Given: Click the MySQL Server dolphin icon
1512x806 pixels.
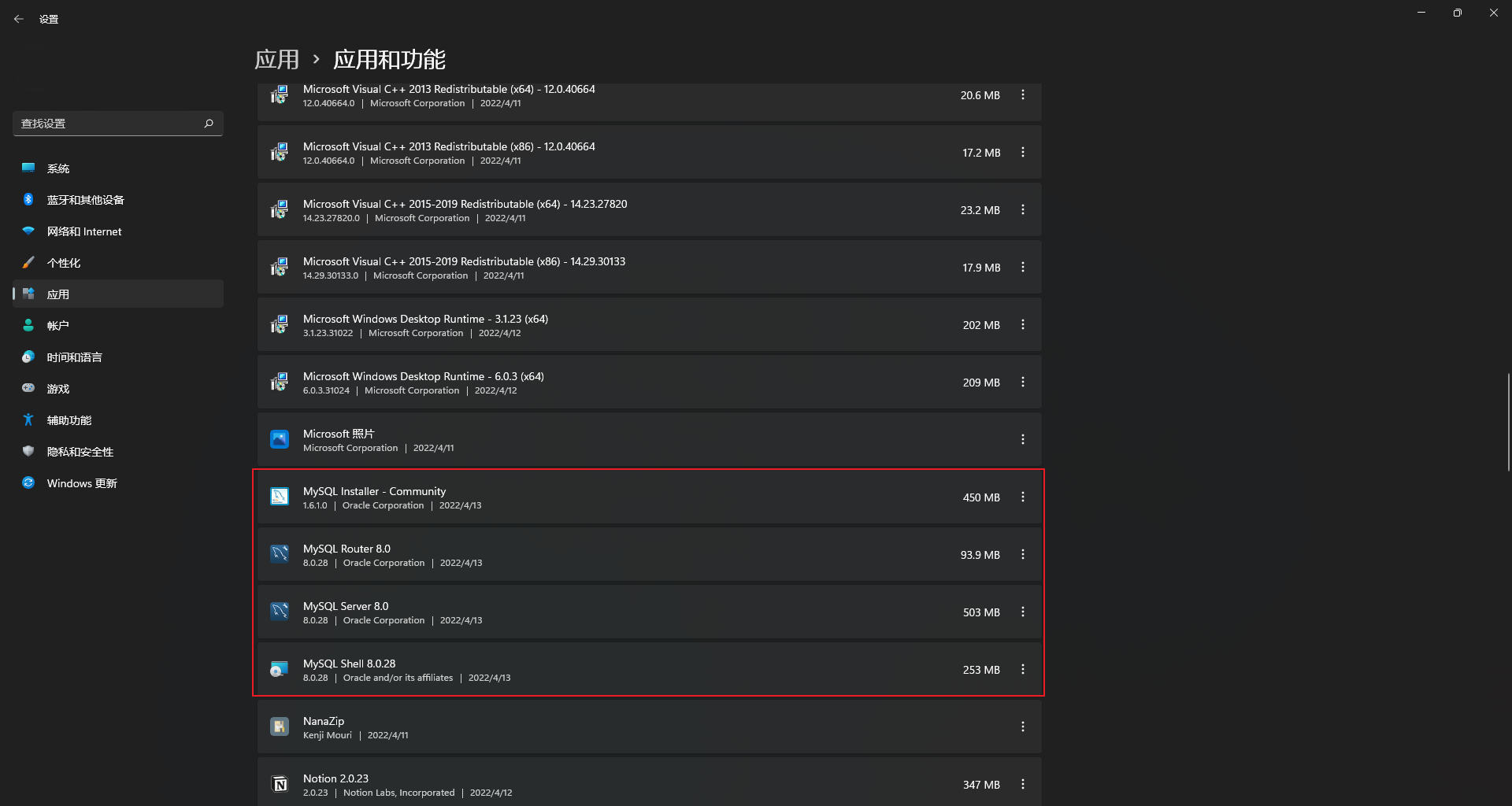Looking at the screenshot, I should (x=280, y=612).
